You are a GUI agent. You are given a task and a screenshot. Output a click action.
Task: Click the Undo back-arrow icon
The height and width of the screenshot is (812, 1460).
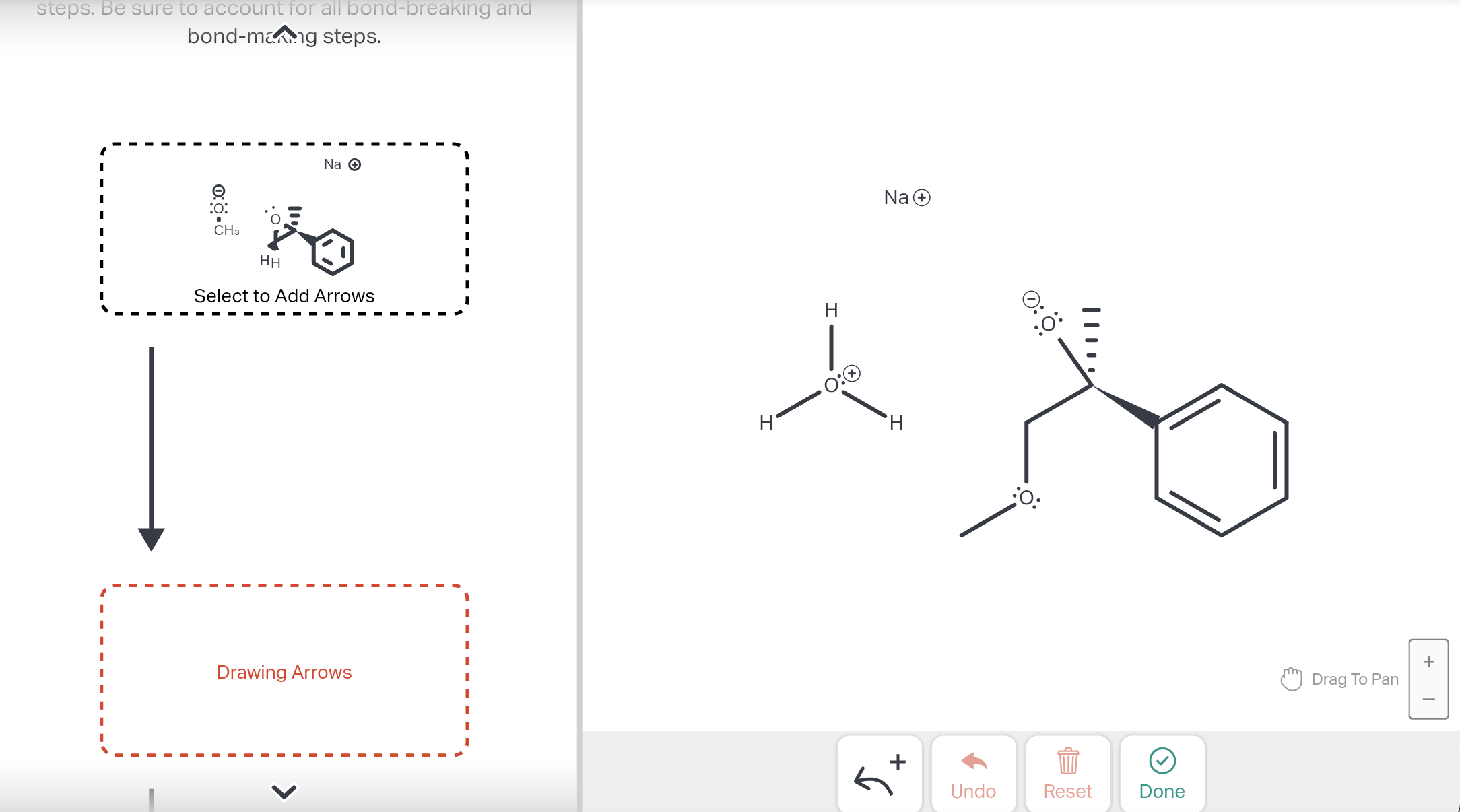click(x=974, y=762)
